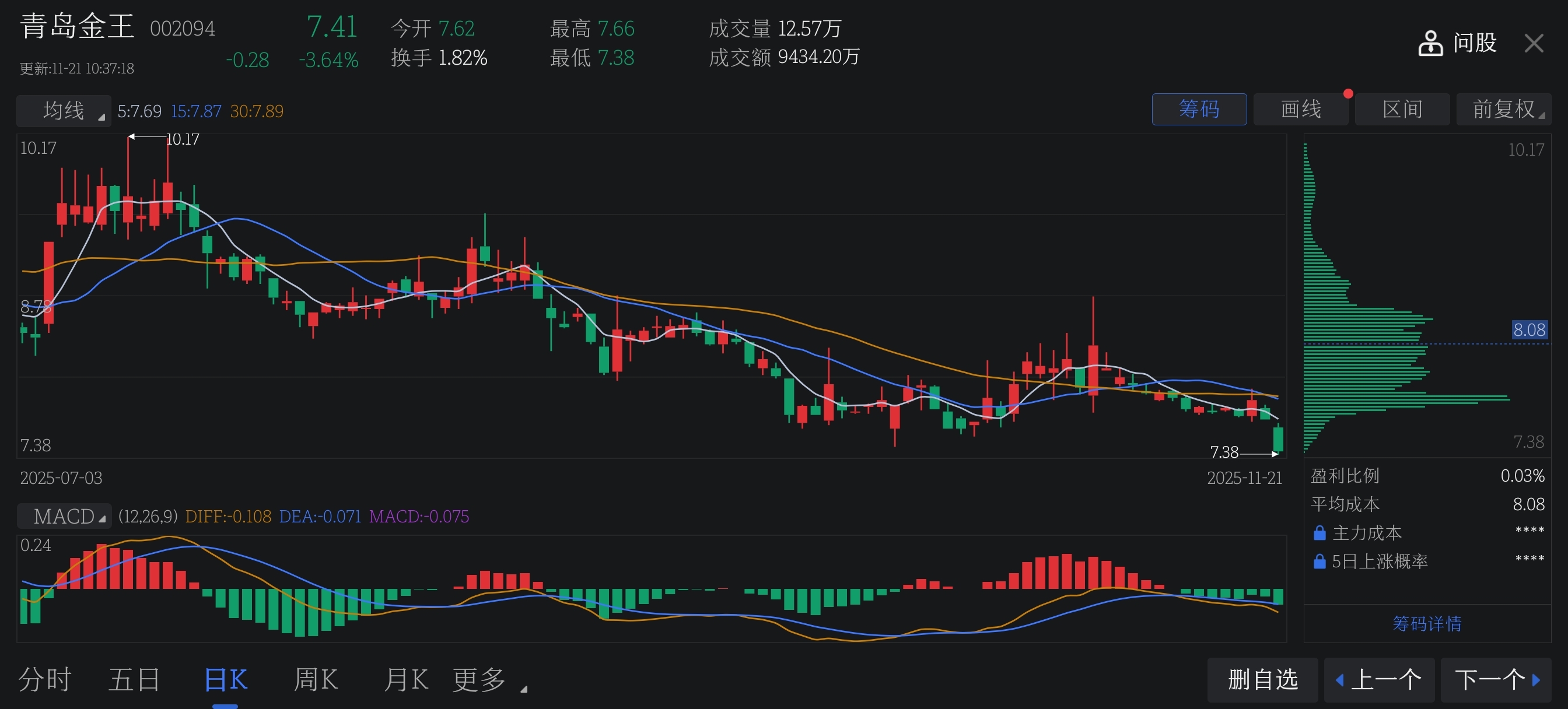Open the 均线 indicator dropdown
Image resolution: width=1568 pixels, height=709 pixels.
[x=64, y=111]
